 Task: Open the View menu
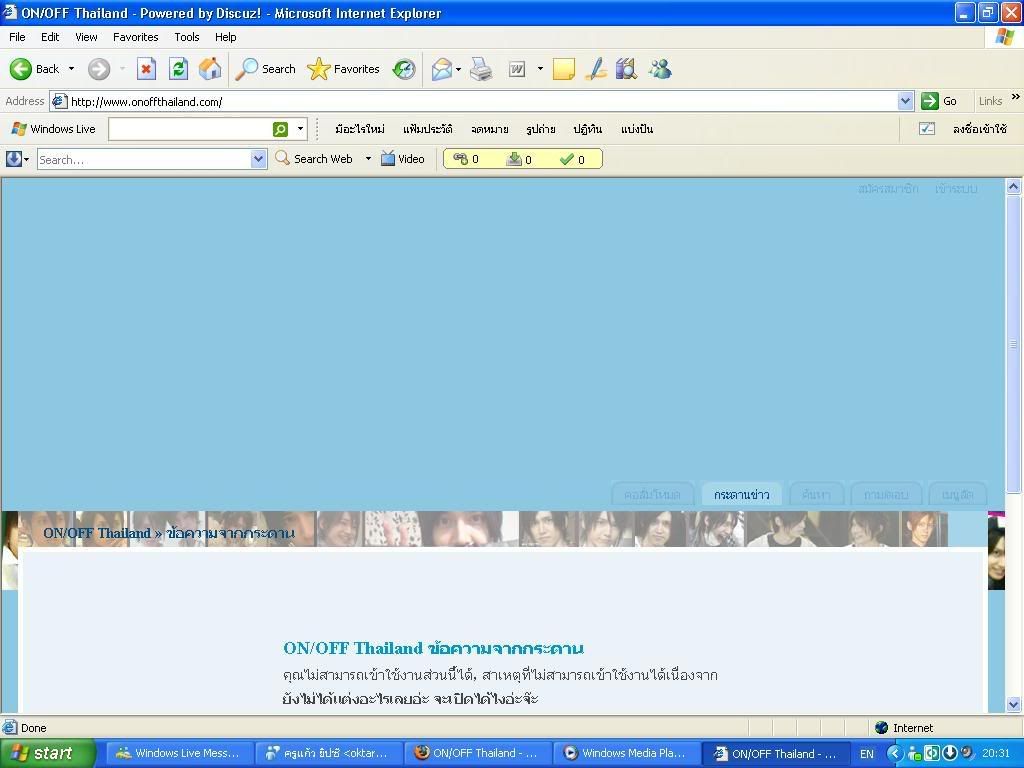(86, 37)
